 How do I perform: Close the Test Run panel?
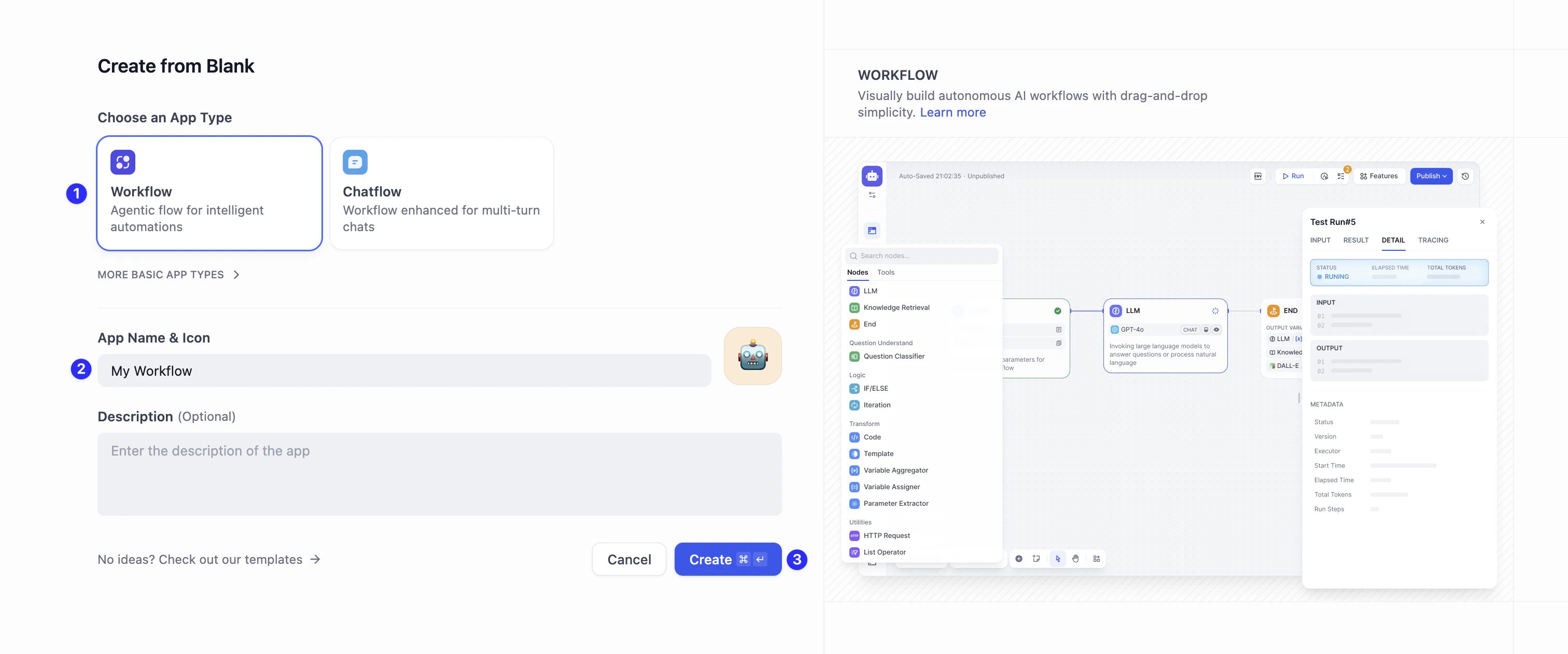[1482, 222]
